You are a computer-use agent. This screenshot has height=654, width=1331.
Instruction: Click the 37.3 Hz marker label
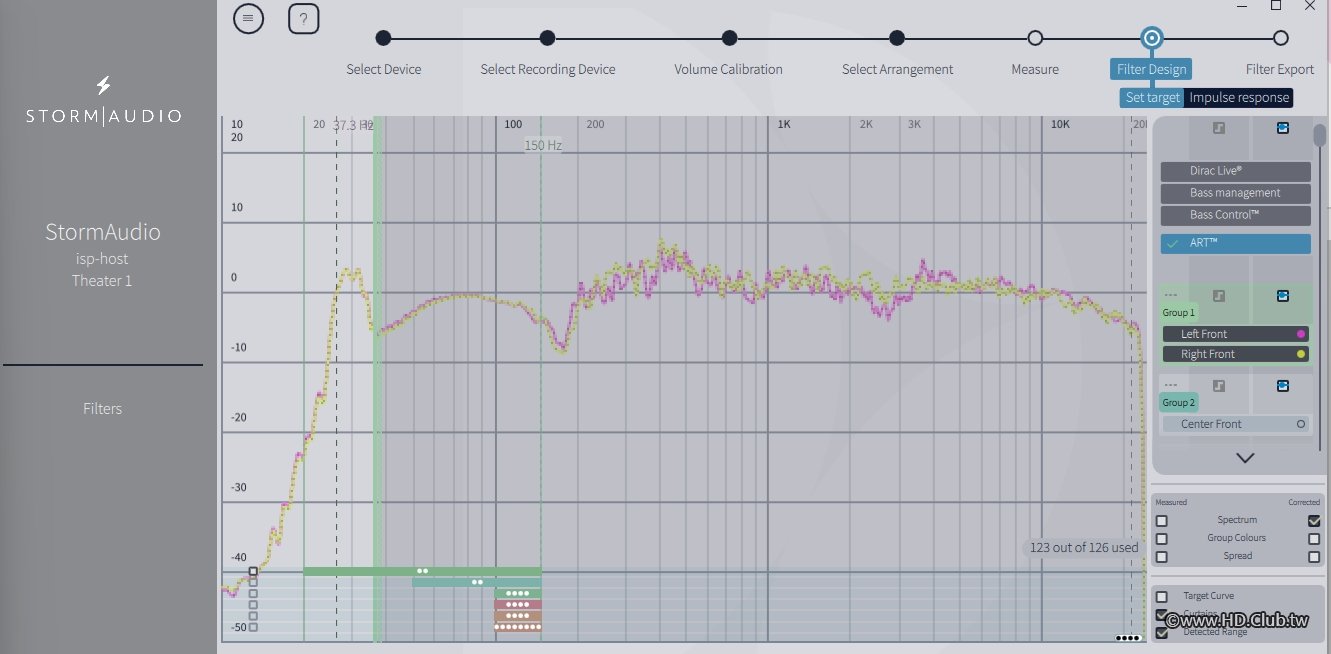pyautogui.click(x=353, y=125)
